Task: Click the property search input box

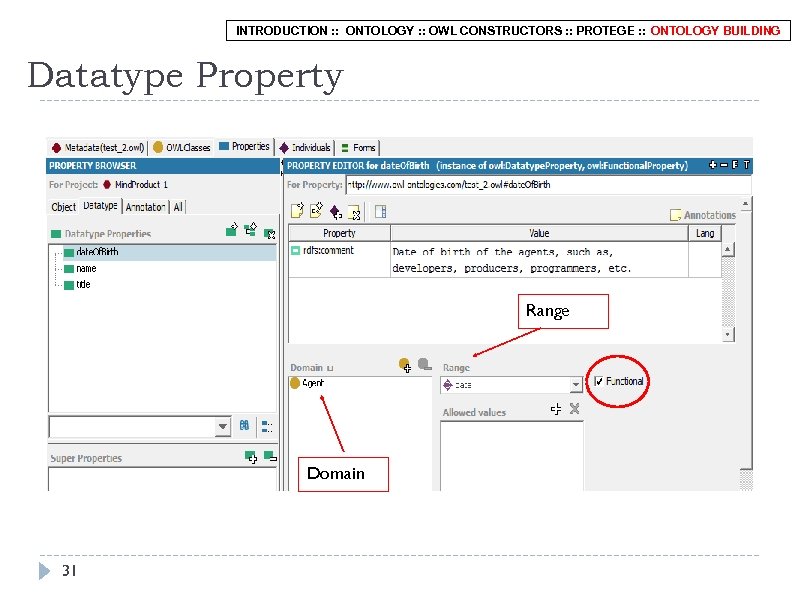Action: (132, 427)
